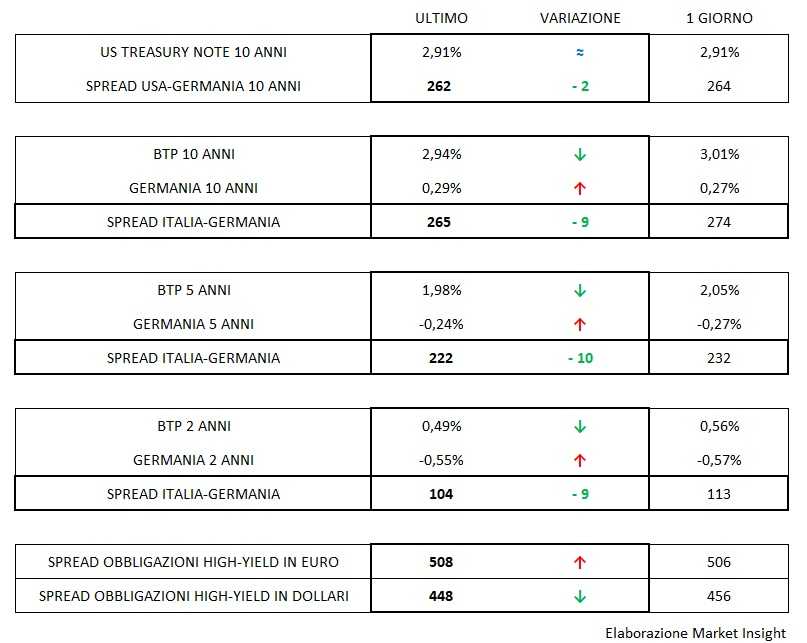Select the bold 265 spread value
Screen dimensions: 807x643
[439, 222]
